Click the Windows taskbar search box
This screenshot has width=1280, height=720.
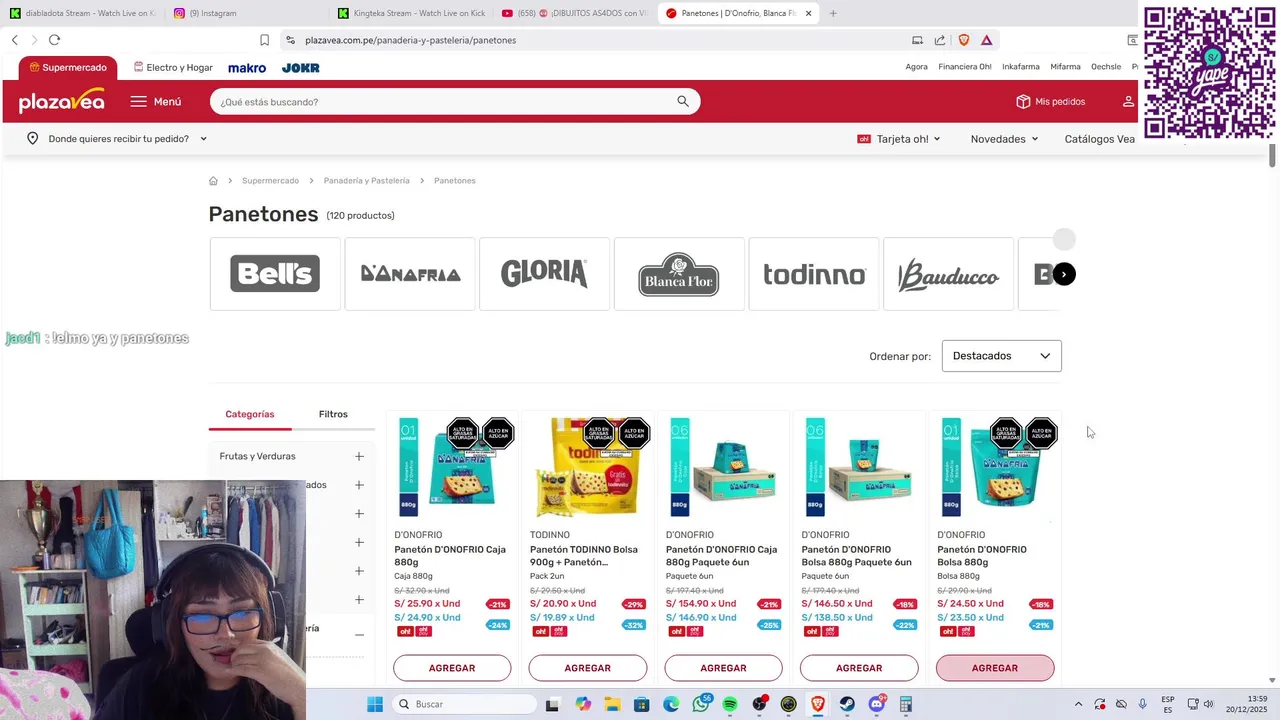click(465, 704)
